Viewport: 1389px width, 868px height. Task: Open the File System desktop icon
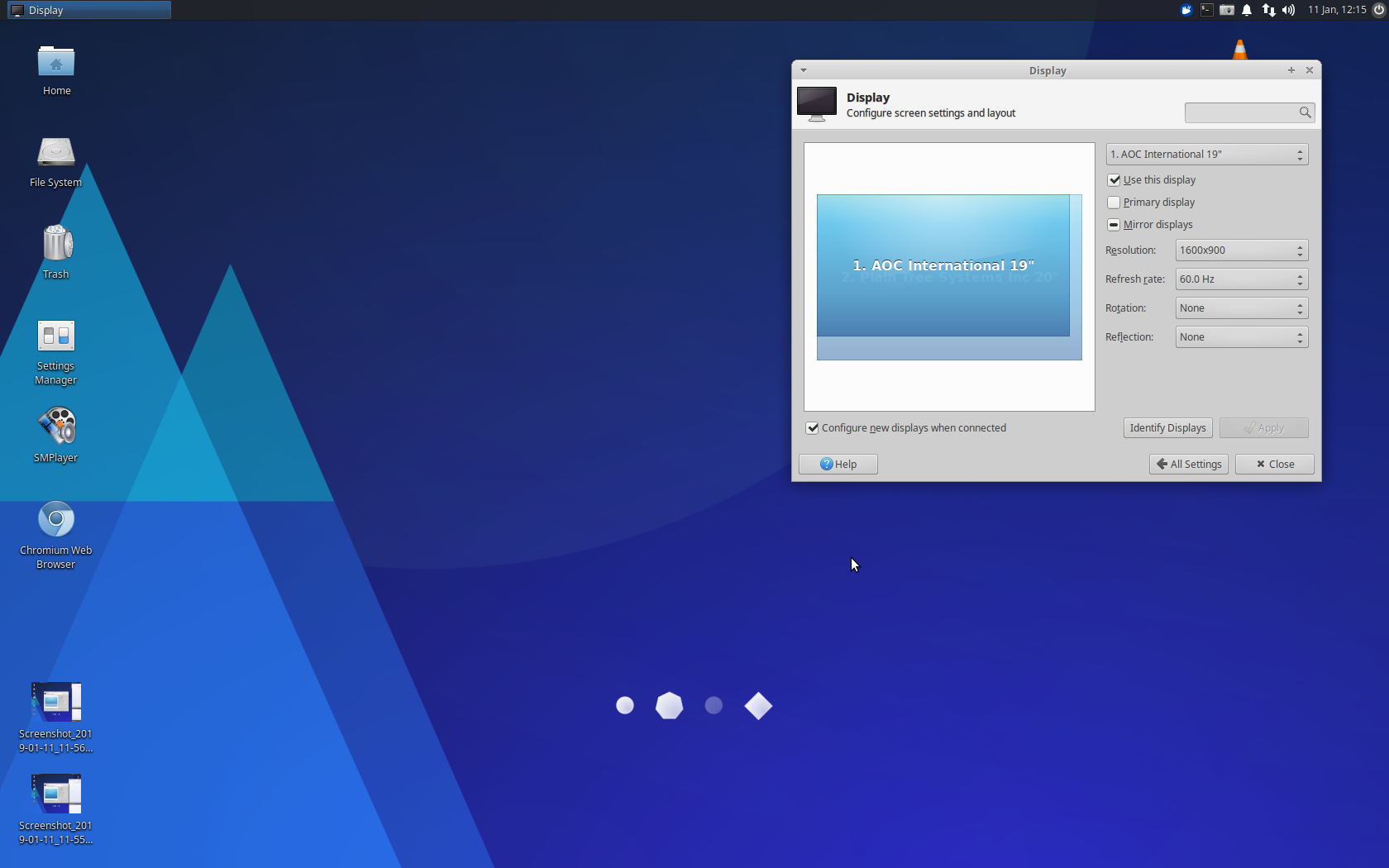pos(56,153)
